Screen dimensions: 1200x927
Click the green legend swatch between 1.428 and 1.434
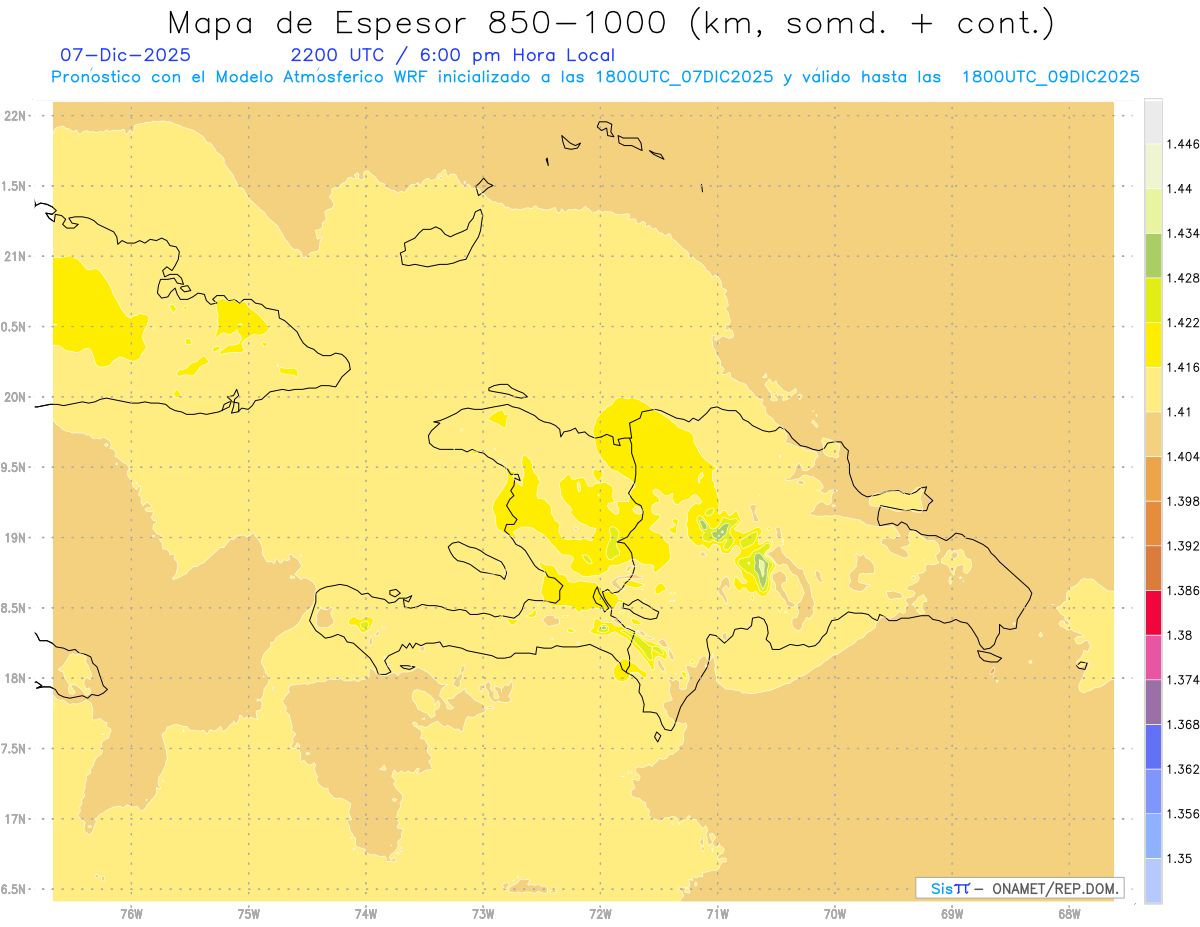point(1153,255)
